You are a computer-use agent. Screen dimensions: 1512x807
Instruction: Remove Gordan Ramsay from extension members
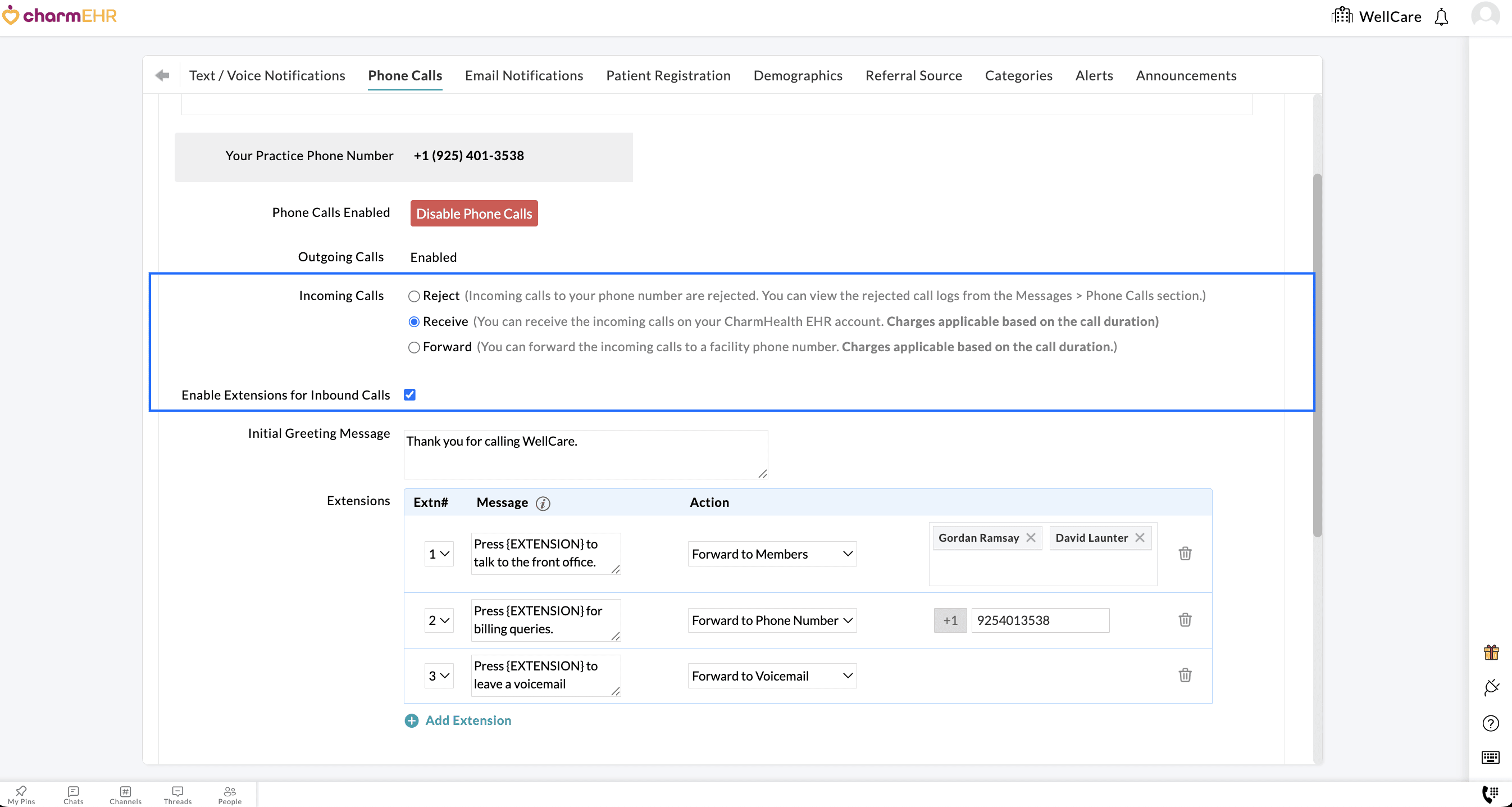(1031, 537)
